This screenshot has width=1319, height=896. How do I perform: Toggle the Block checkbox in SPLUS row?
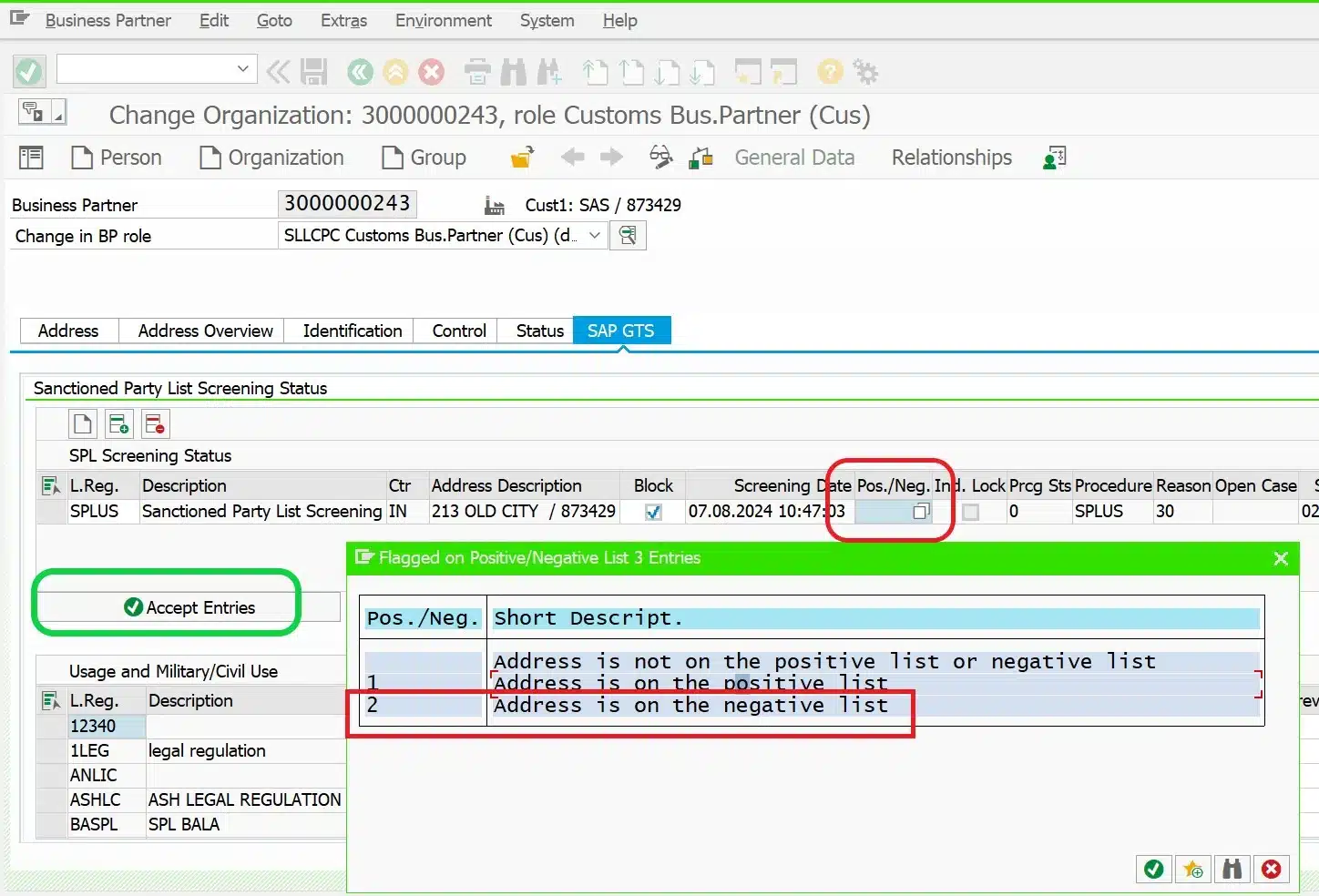pos(653,512)
